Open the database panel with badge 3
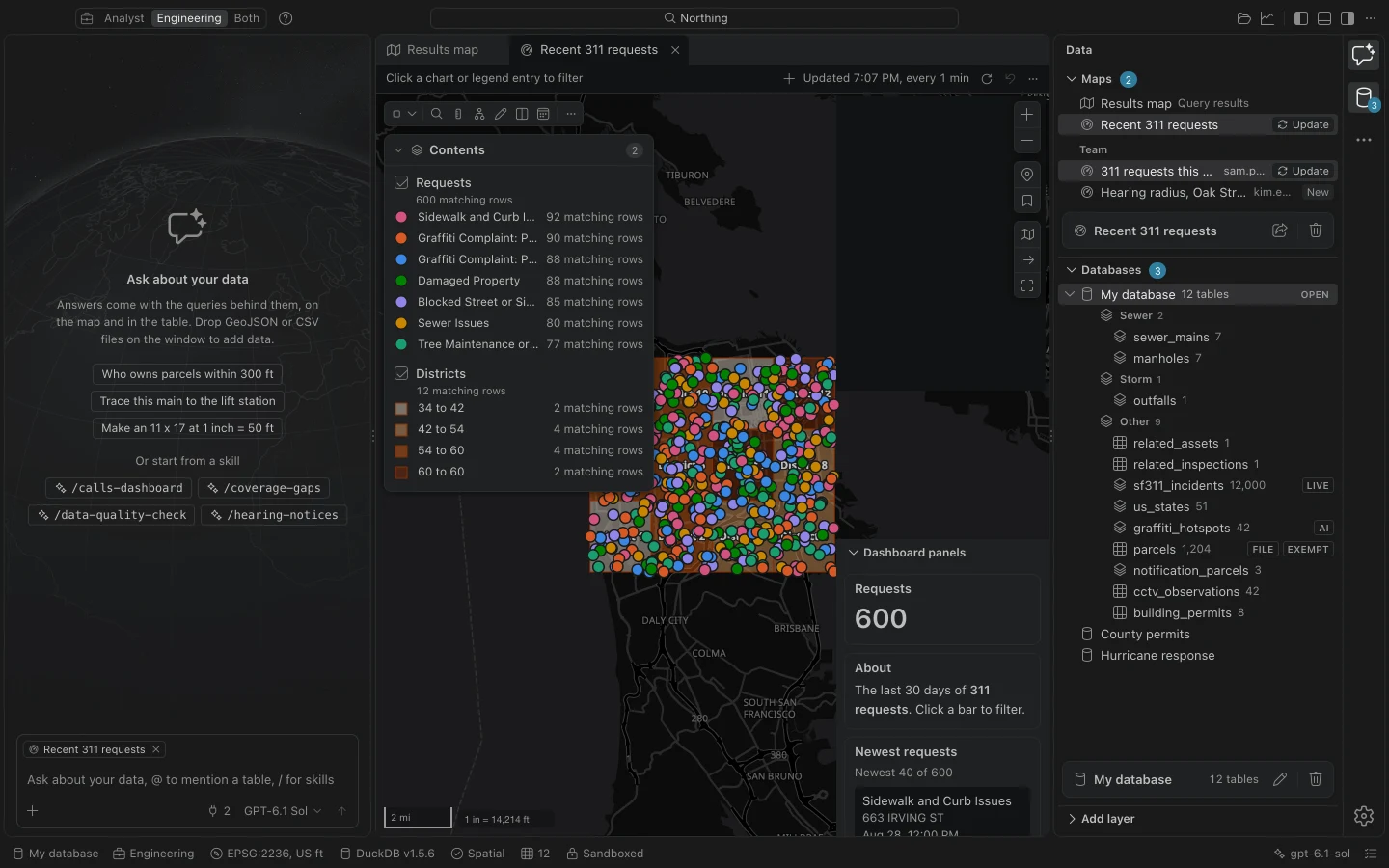This screenshot has height=868, width=1389. point(1364,97)
